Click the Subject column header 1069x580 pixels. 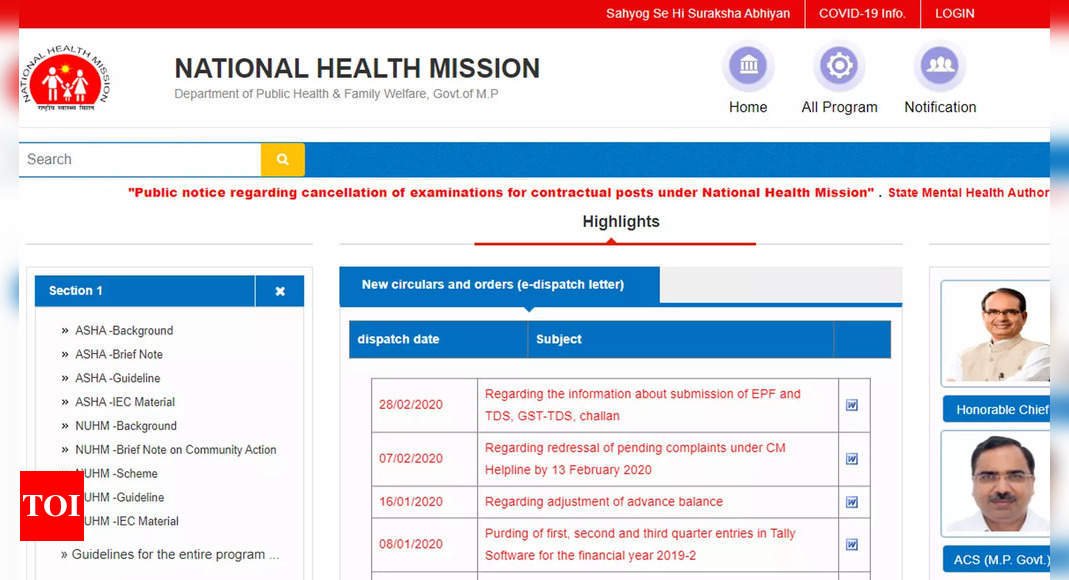tap(680, 339)
